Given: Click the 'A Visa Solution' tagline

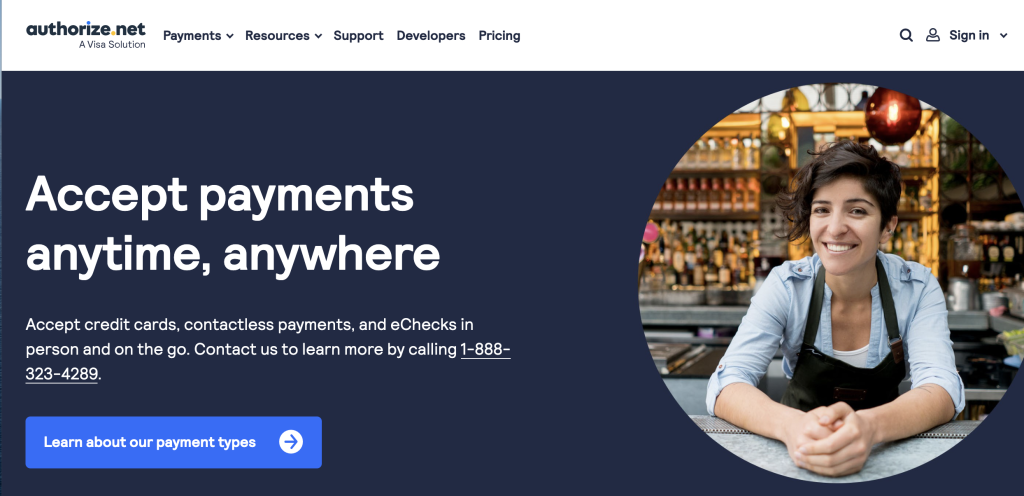Looking at the screenshot, I should [112, 45].
